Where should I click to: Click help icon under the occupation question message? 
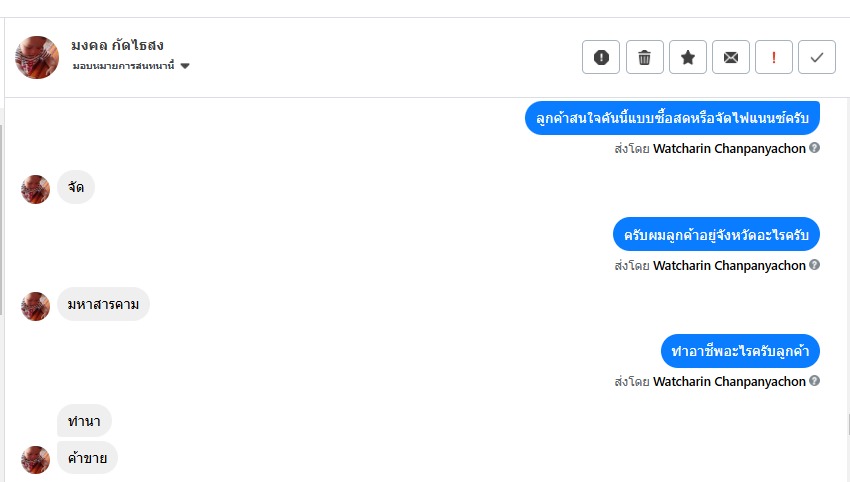pos(815,381)
